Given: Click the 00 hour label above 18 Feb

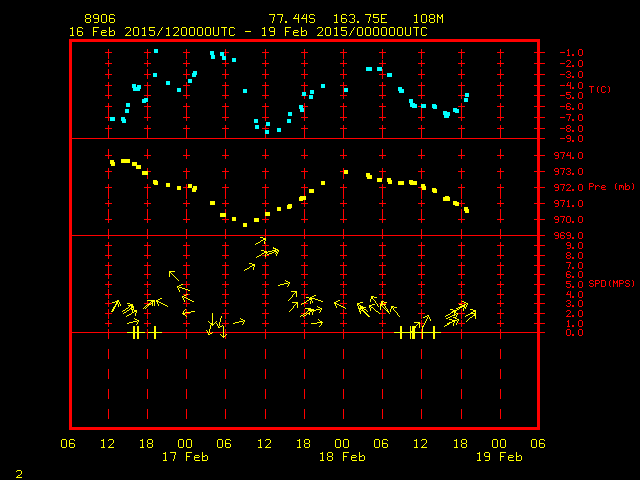Looking at the screenshot, I should (x=342, y=444).
